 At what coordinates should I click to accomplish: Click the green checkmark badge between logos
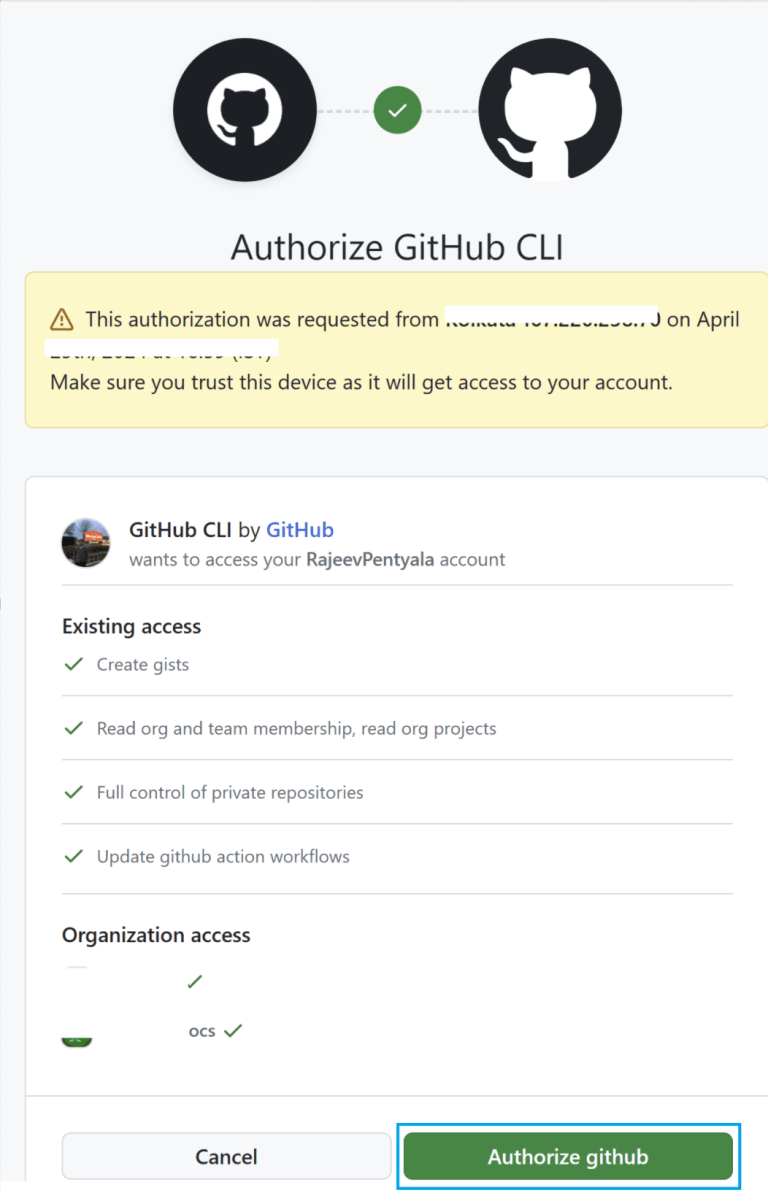pos(397,111)
